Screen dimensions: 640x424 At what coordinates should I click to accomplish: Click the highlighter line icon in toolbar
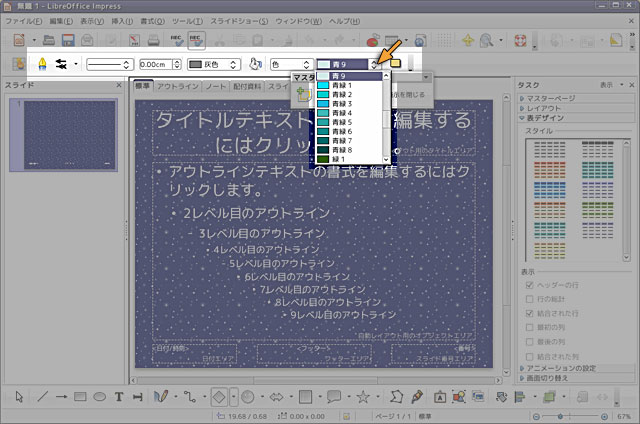(x=43, y=64)
